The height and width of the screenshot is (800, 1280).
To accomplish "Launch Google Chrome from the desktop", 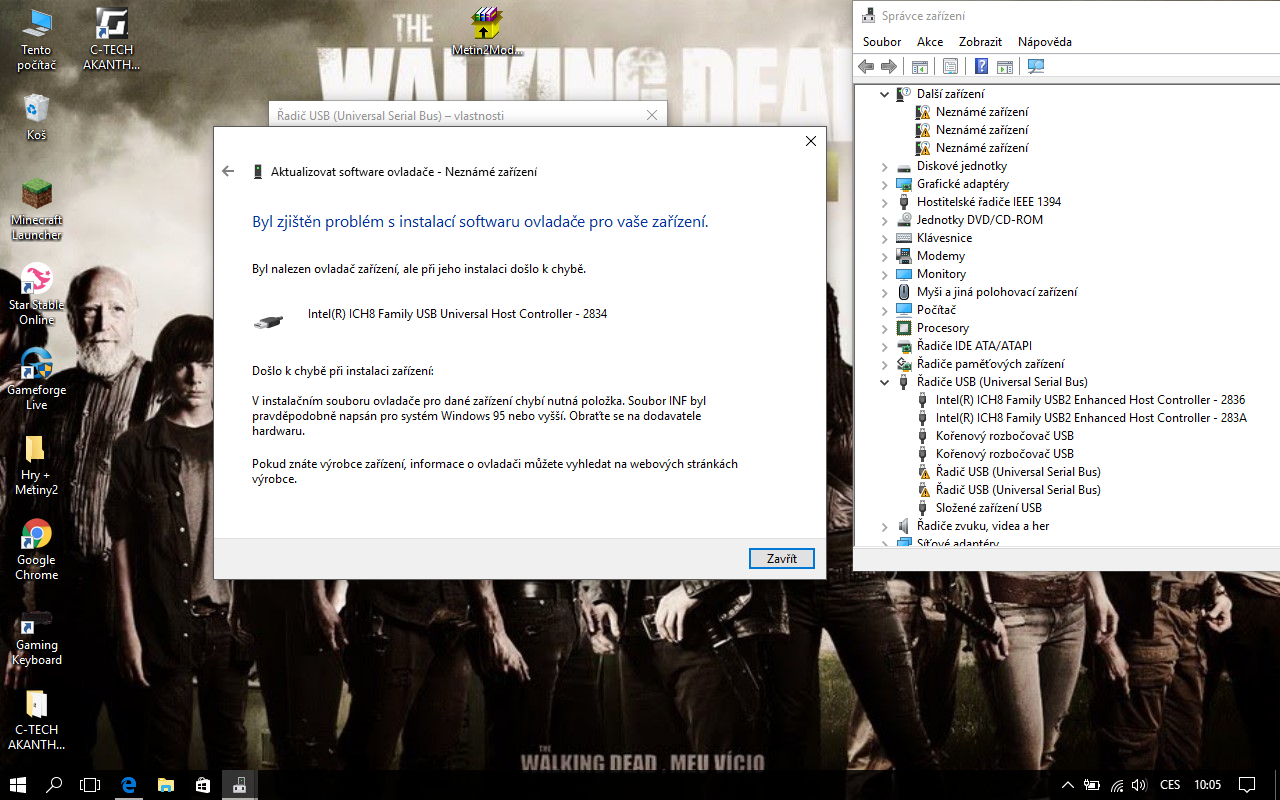I will coord(37,550).
